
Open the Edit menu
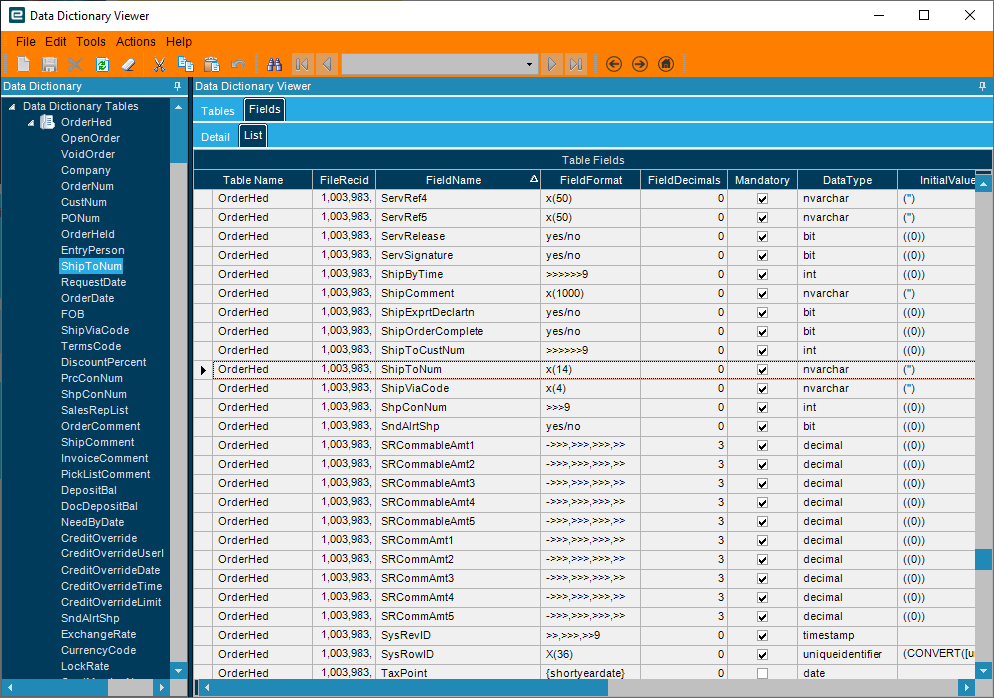click(56, 42)
